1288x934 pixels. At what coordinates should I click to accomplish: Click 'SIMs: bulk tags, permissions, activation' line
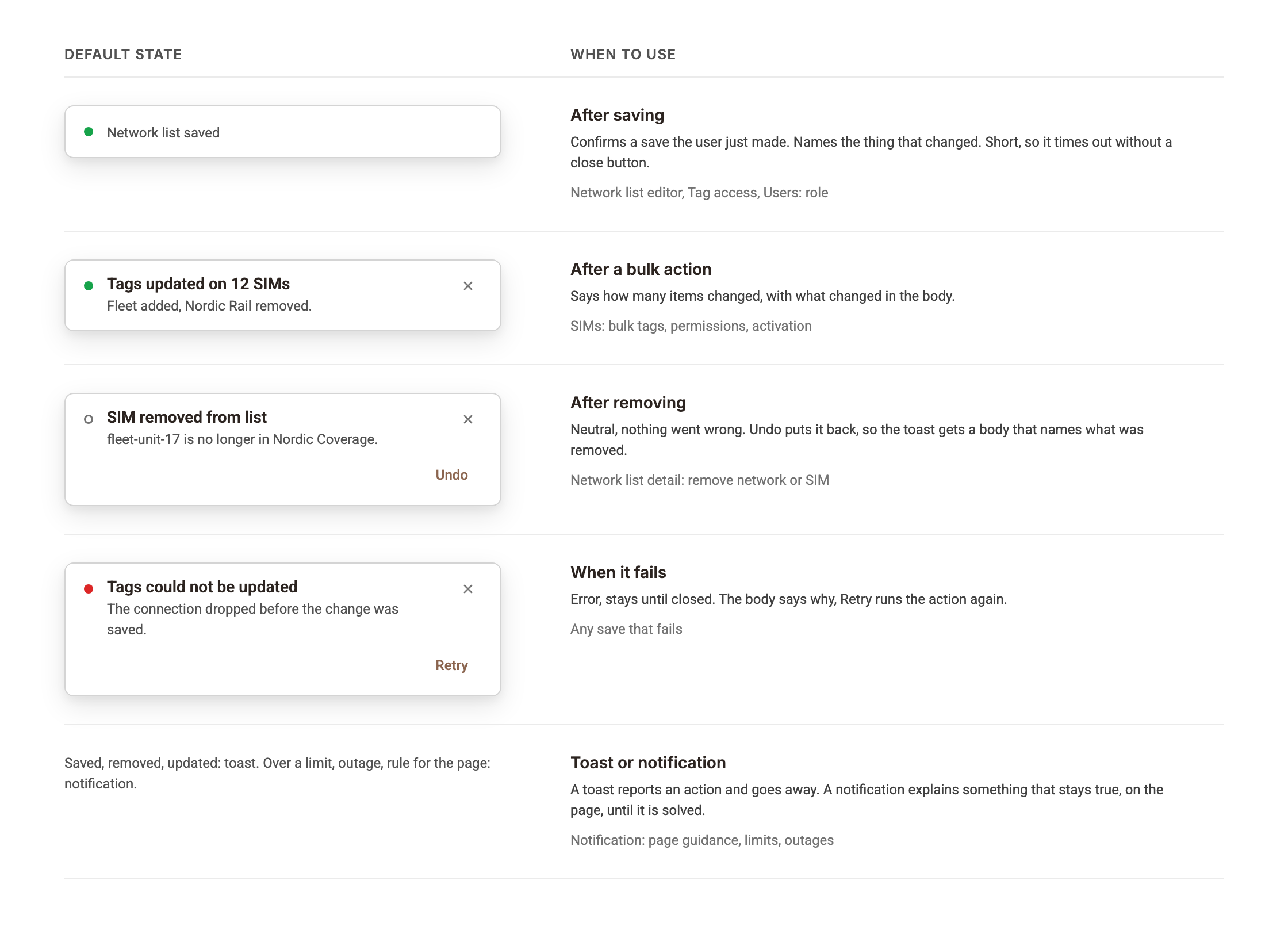691,326
